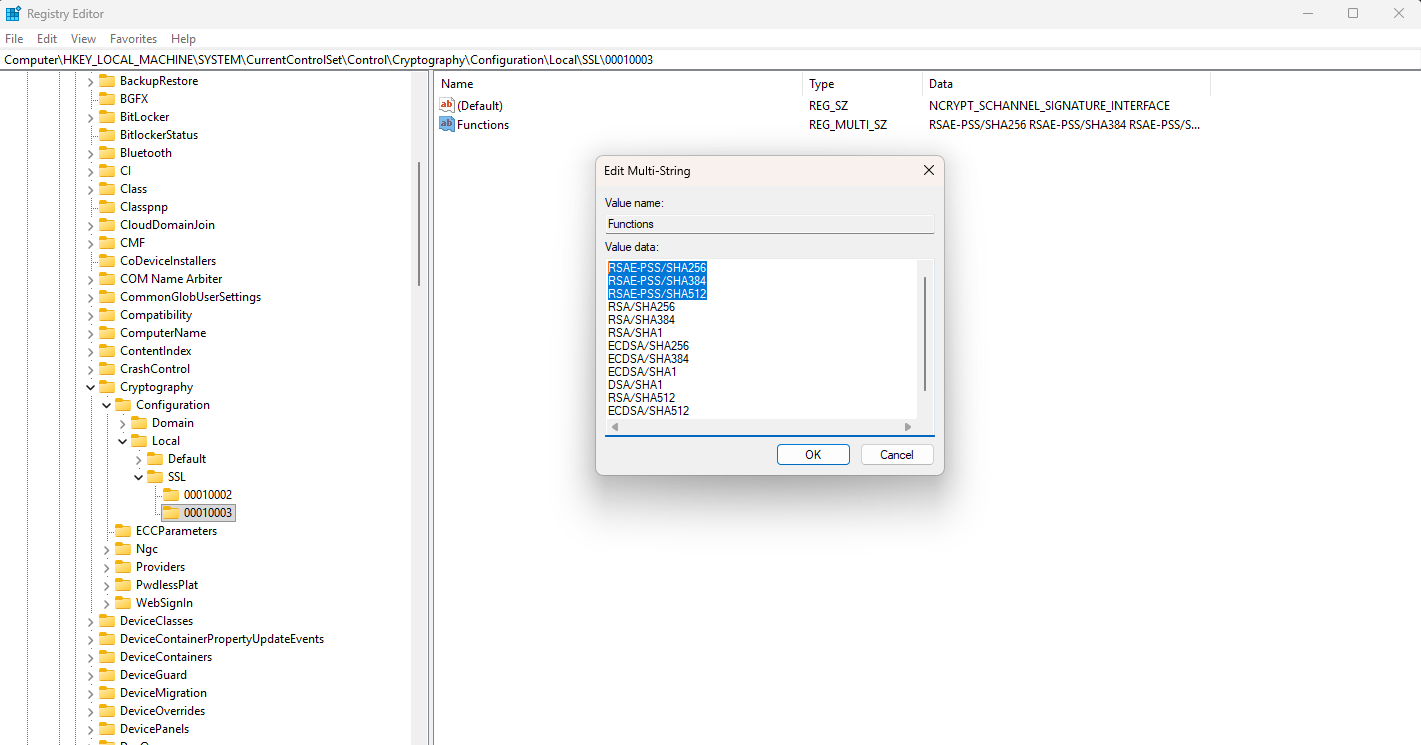The image size is (1421, 745).
Task: Click the CrashControl folder icon
Action: tap(107, 369)
